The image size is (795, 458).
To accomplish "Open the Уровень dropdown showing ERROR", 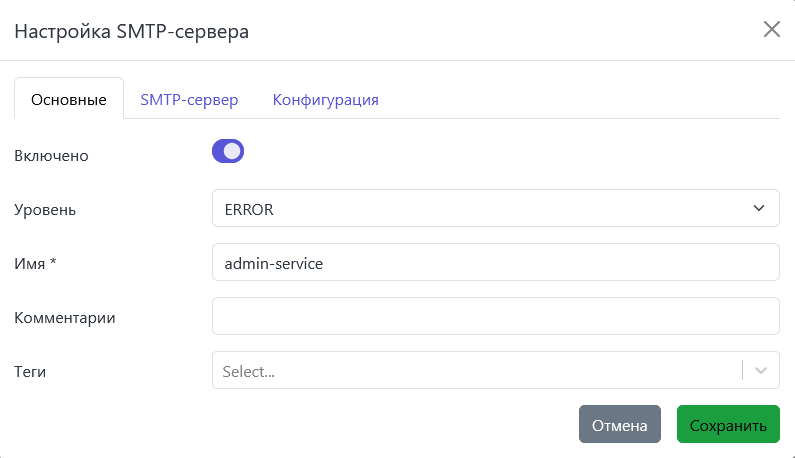I will 480,209.
